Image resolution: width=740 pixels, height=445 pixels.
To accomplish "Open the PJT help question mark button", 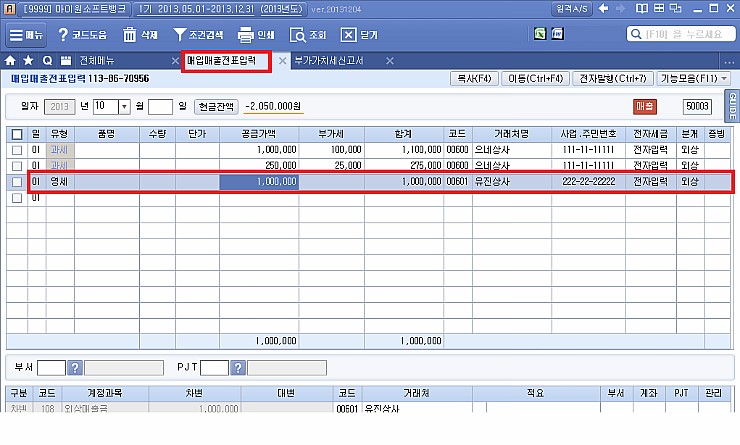I will (238, 368).
